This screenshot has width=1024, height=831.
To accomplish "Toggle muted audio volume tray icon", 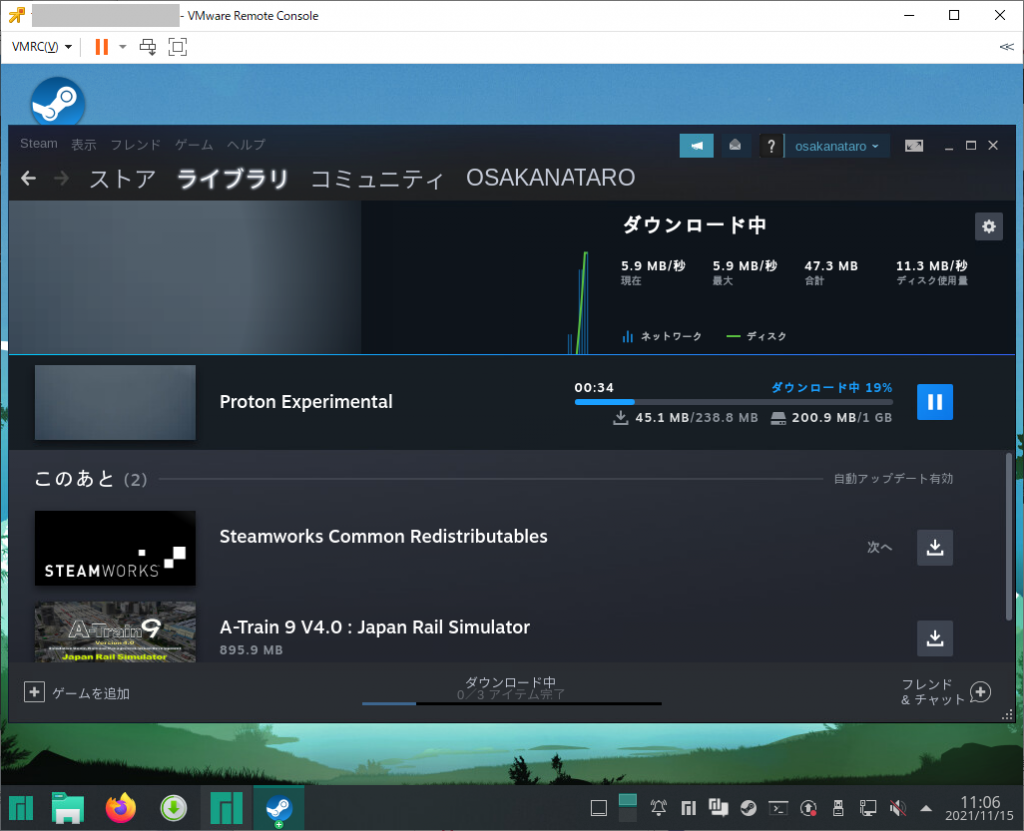I will pos(898,809).
